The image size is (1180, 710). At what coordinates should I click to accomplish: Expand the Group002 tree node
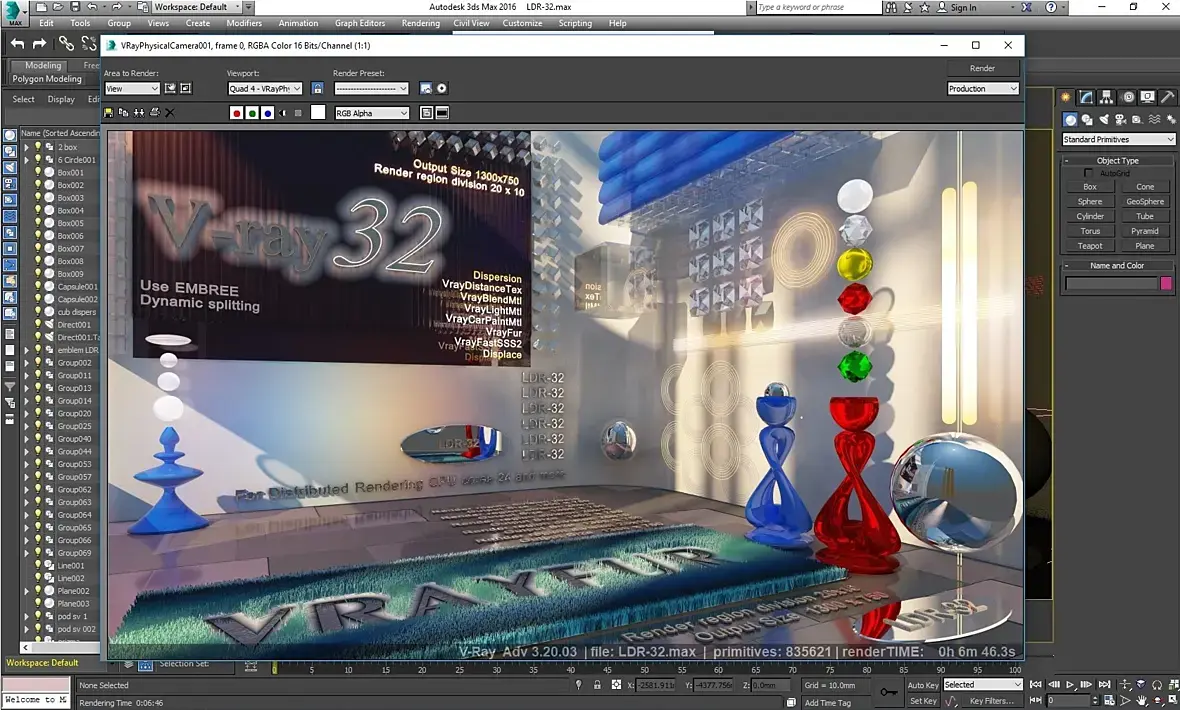[27, 363]
